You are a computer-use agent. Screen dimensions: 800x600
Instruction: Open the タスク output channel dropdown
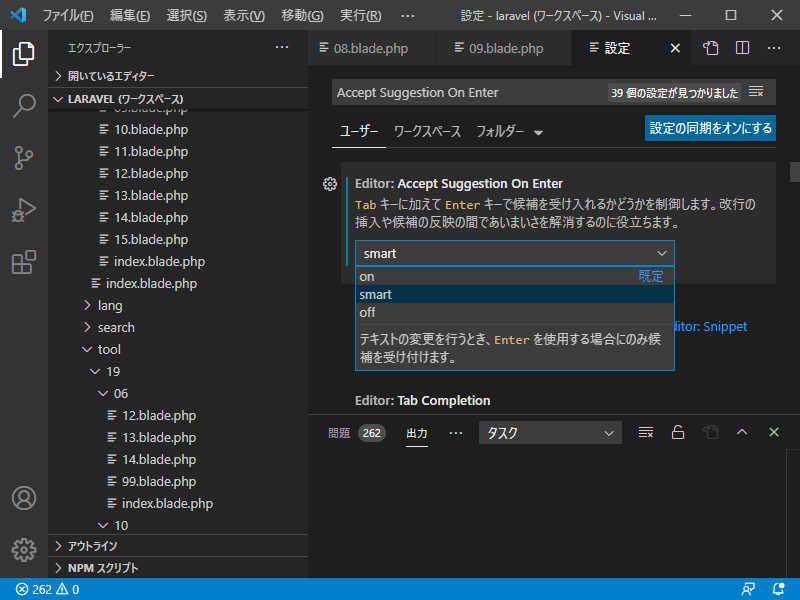[x=550, y=433]
